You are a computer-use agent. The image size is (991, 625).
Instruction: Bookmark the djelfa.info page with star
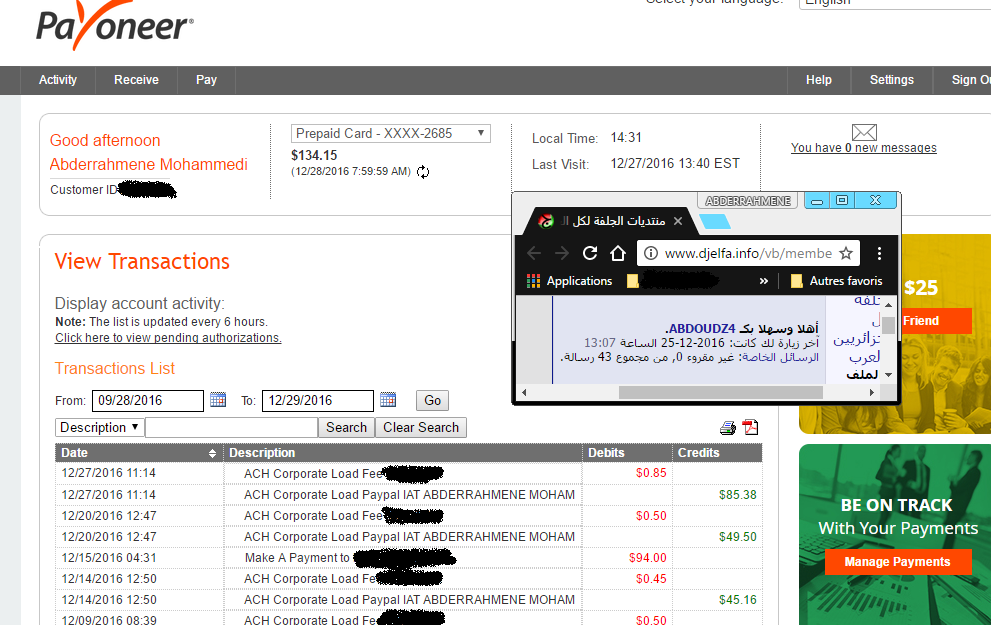click(846, 253)
